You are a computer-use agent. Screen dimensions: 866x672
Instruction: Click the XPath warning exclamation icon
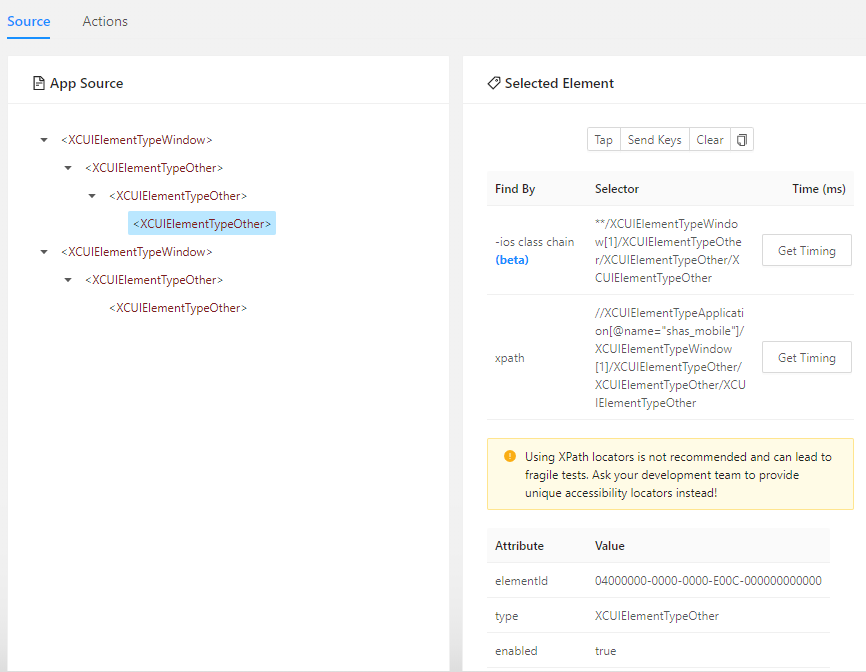[510, 456]
